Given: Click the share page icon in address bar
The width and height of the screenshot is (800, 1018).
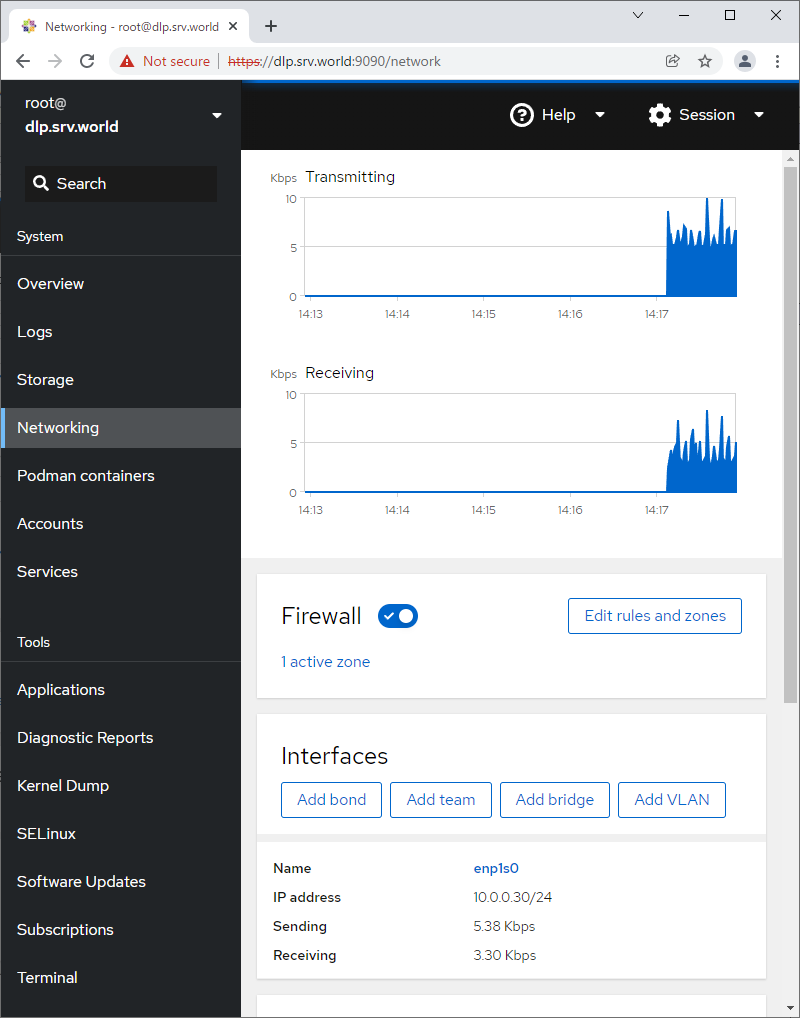Looking at the screenshot, I should pos(673,61).
